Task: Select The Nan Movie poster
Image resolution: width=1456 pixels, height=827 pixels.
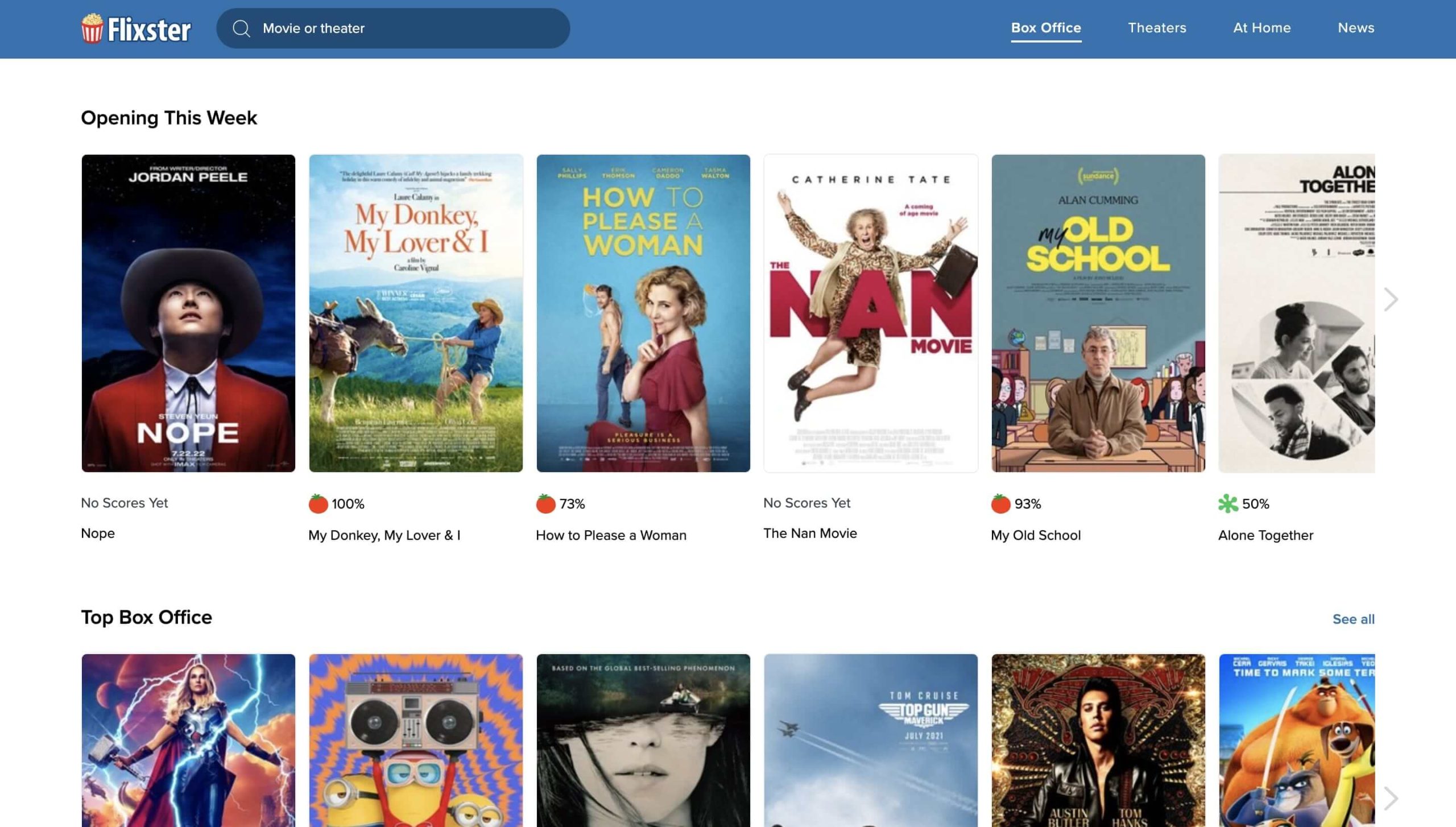Action: point(871,313)
